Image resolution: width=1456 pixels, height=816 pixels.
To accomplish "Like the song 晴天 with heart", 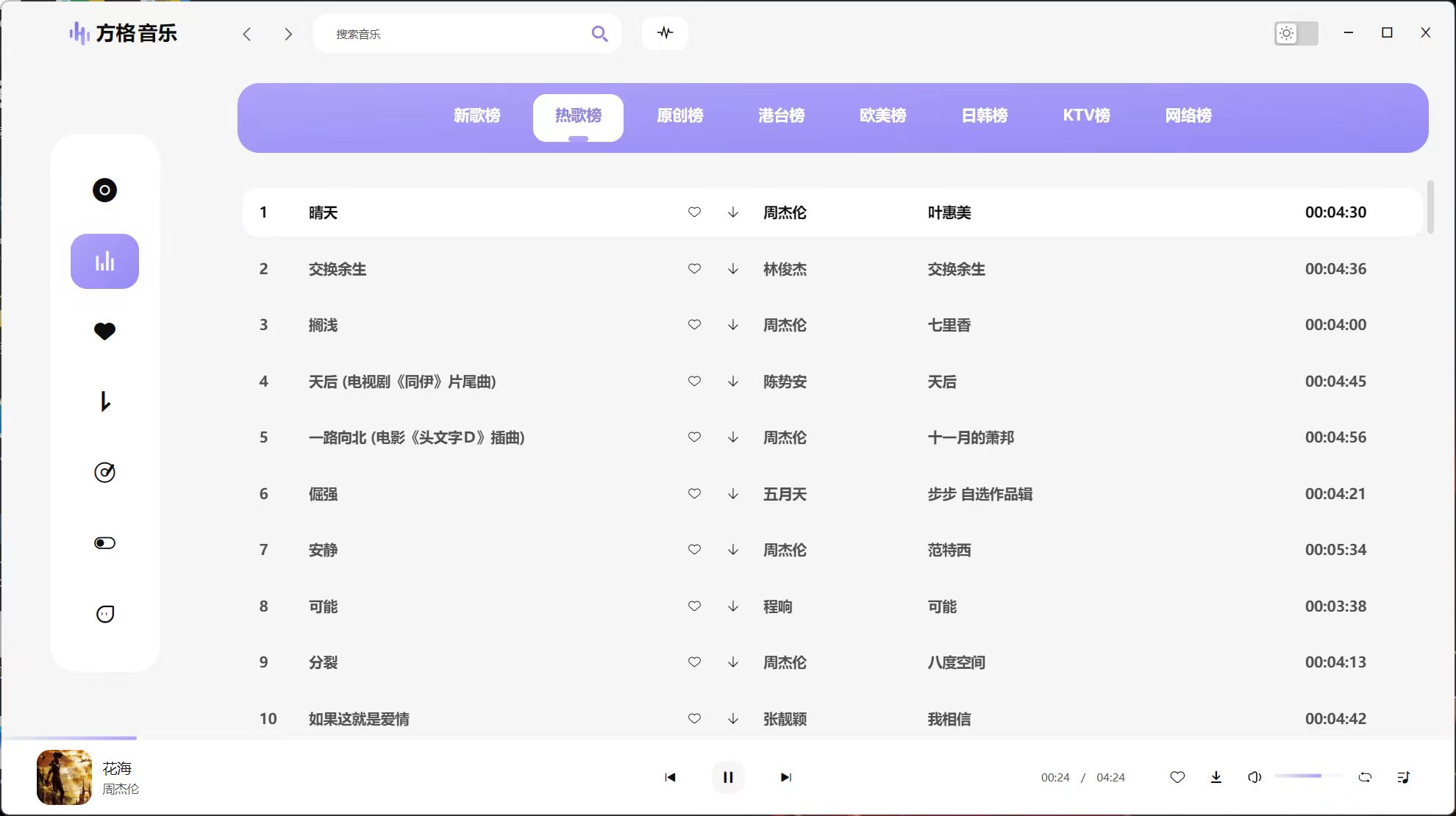I will (x=694, y=212).
